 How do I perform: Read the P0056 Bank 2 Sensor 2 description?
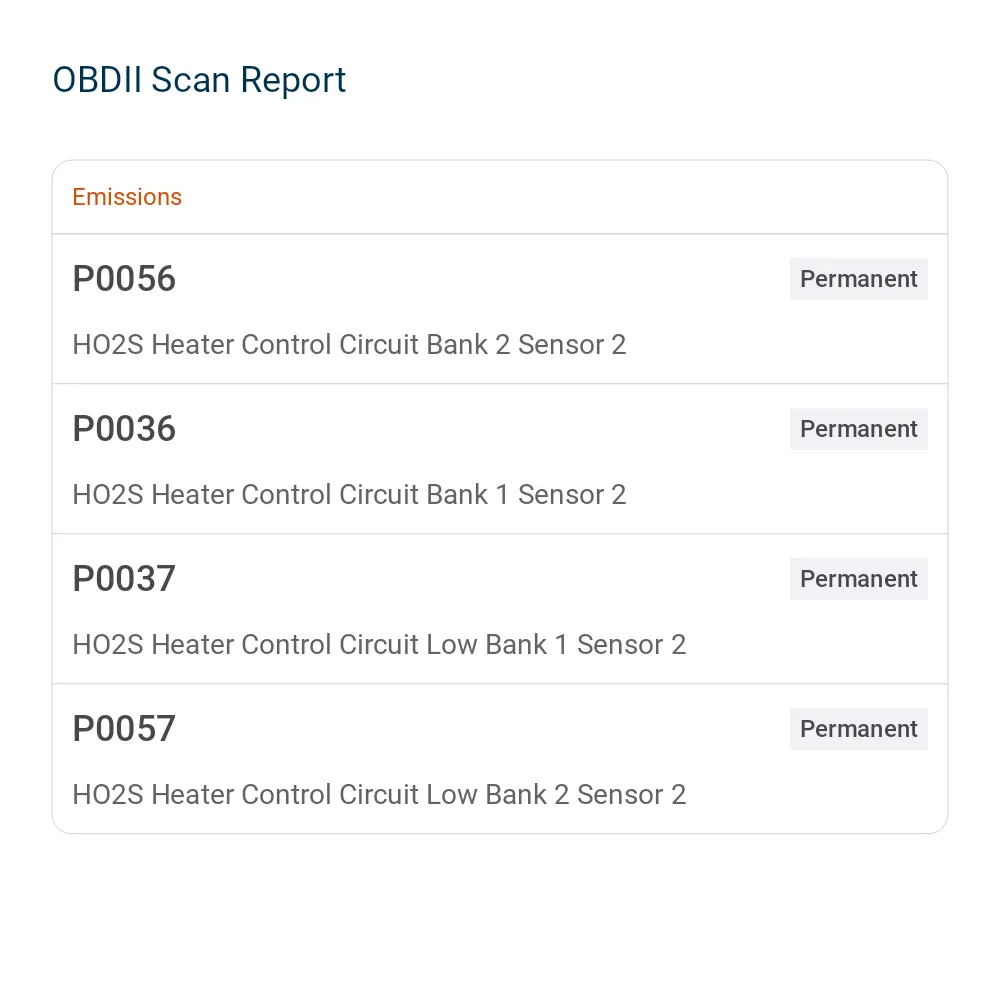tap(349, 344)
